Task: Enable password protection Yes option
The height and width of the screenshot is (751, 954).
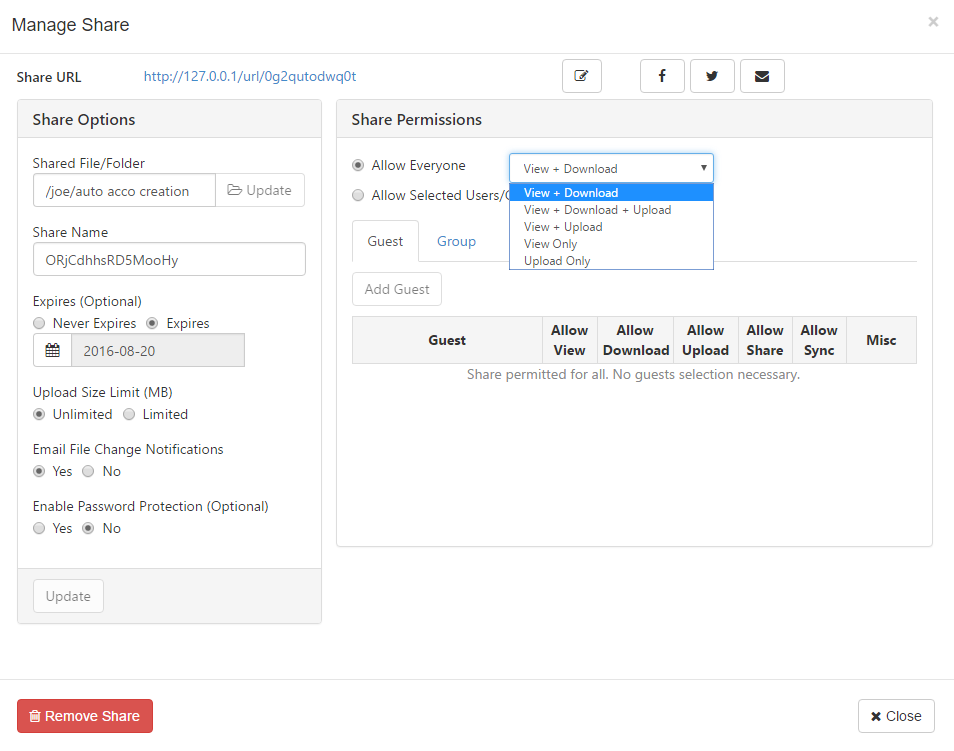Action: (x=39, y=528)
